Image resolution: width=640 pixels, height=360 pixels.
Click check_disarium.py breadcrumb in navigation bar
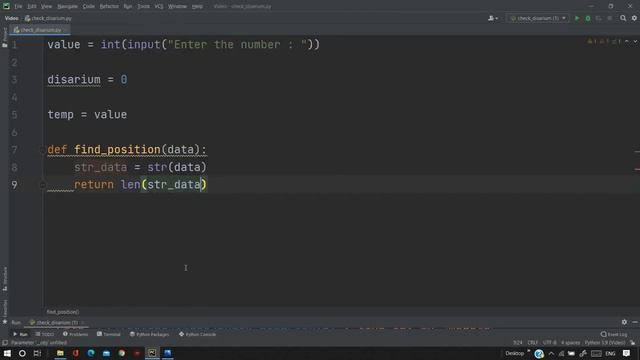pos(48,18)
